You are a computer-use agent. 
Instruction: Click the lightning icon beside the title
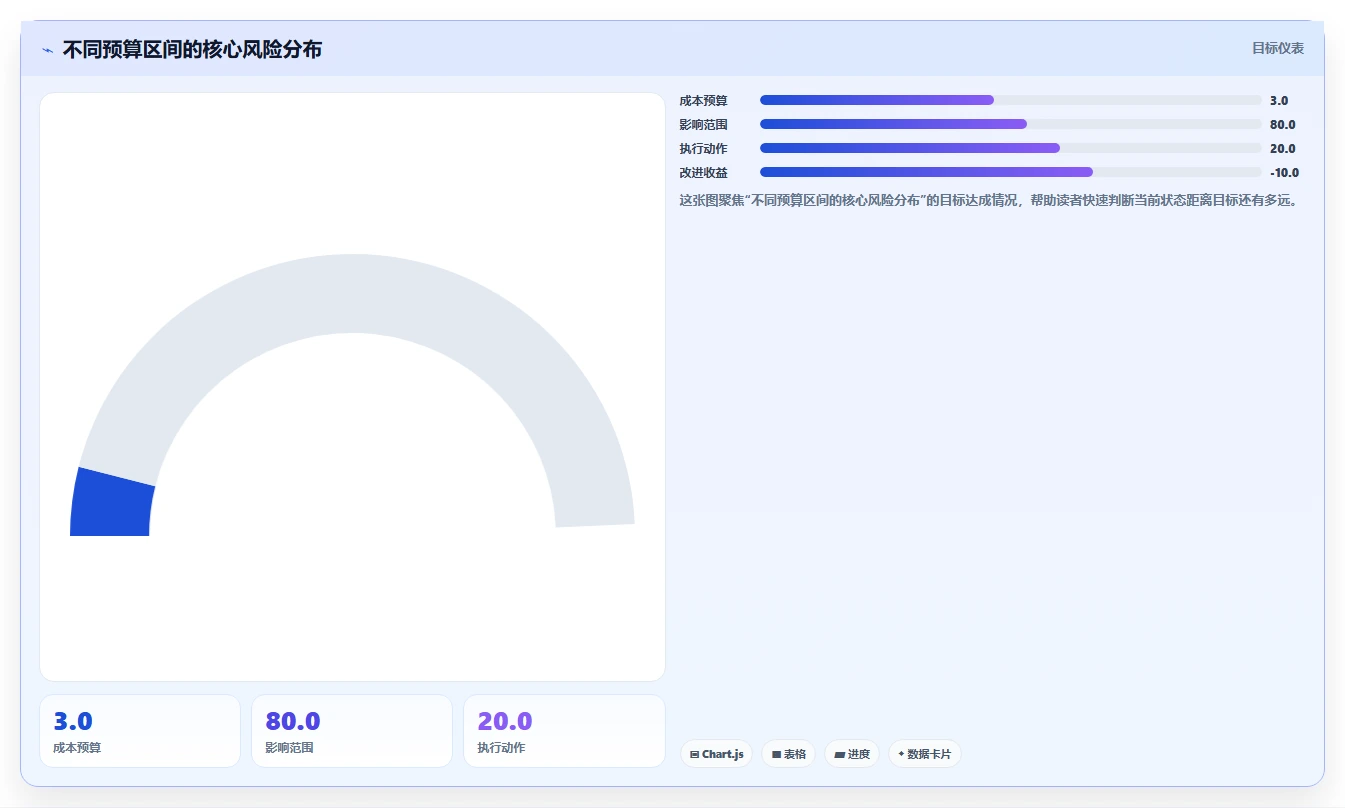click(47, 49)
